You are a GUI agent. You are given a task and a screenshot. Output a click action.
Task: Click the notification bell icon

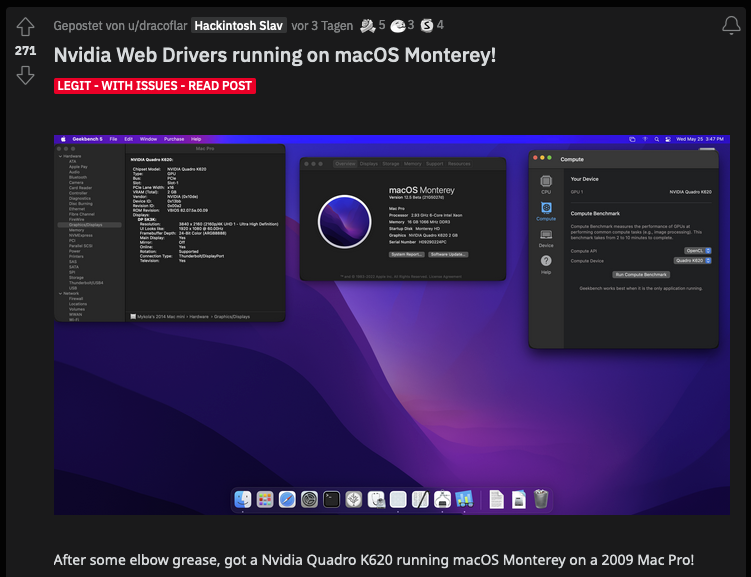pos(731,26)
